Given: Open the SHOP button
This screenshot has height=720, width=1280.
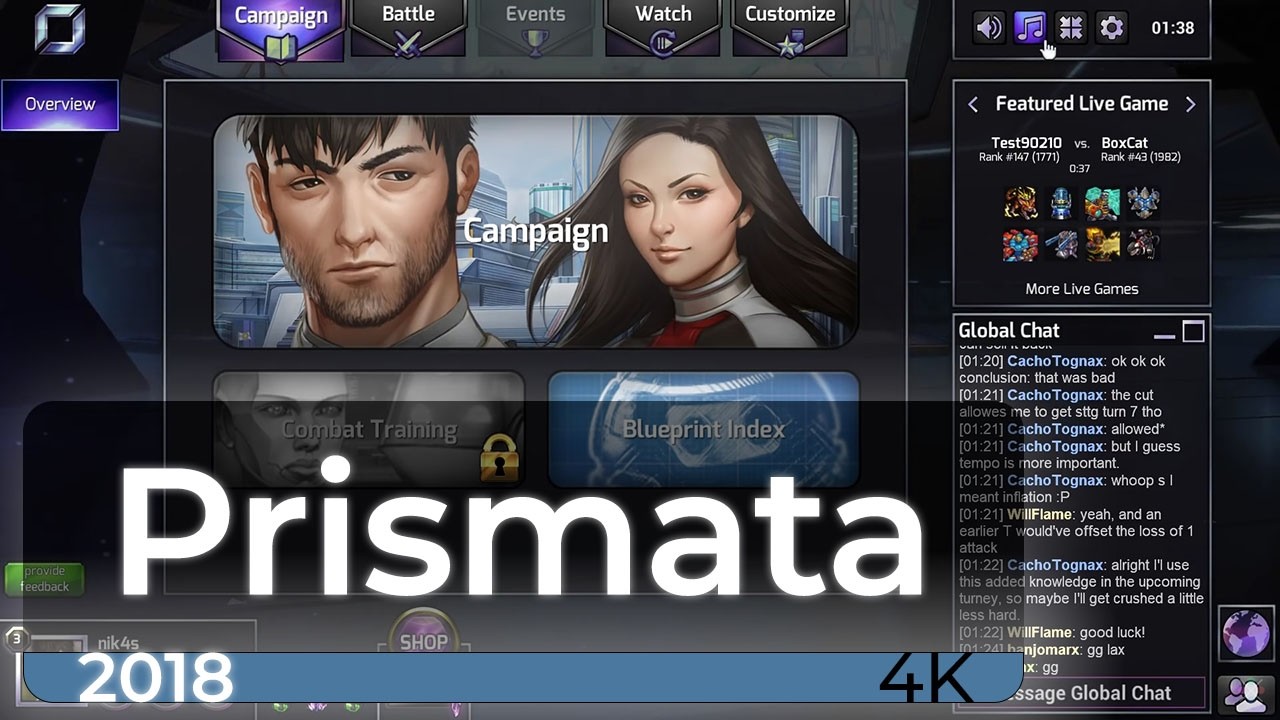Looking at the screenshot, I should 424,642.
